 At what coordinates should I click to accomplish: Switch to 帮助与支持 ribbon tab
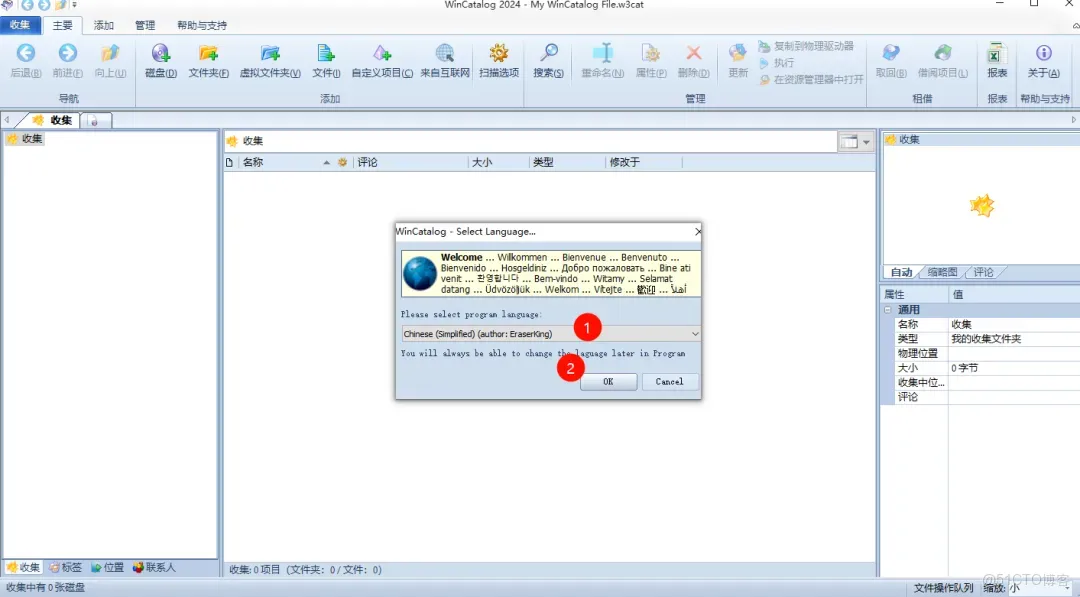[x=202, y=25]
